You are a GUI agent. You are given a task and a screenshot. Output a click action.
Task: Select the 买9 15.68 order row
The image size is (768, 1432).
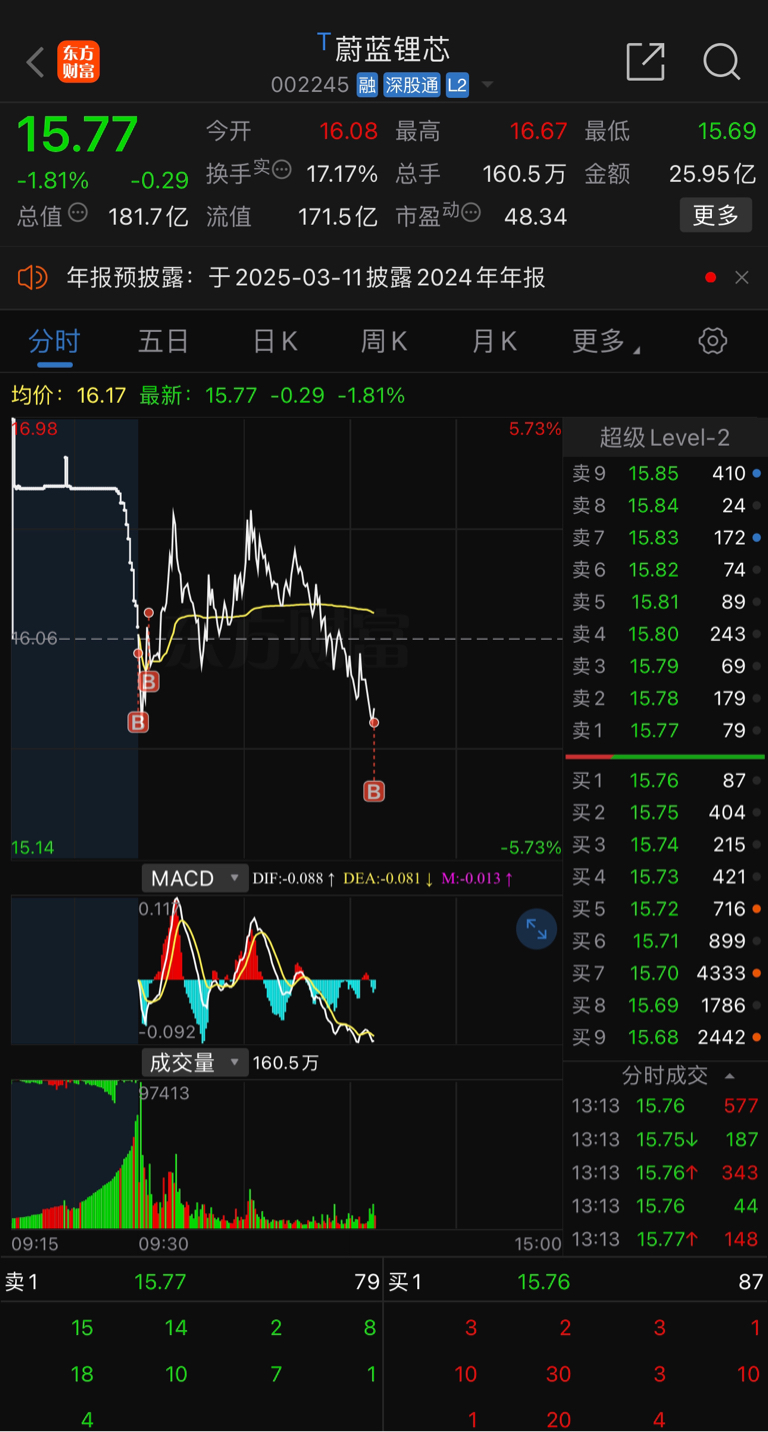coord(665,1037)
